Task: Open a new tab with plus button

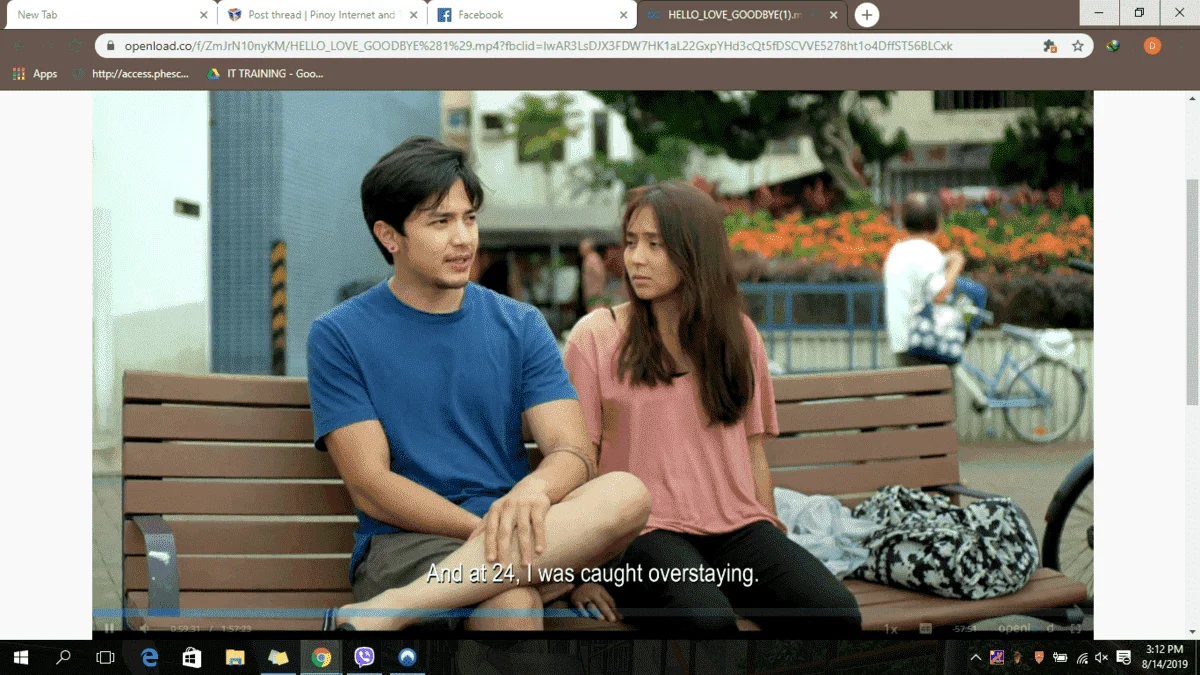Action: (867, 15)
